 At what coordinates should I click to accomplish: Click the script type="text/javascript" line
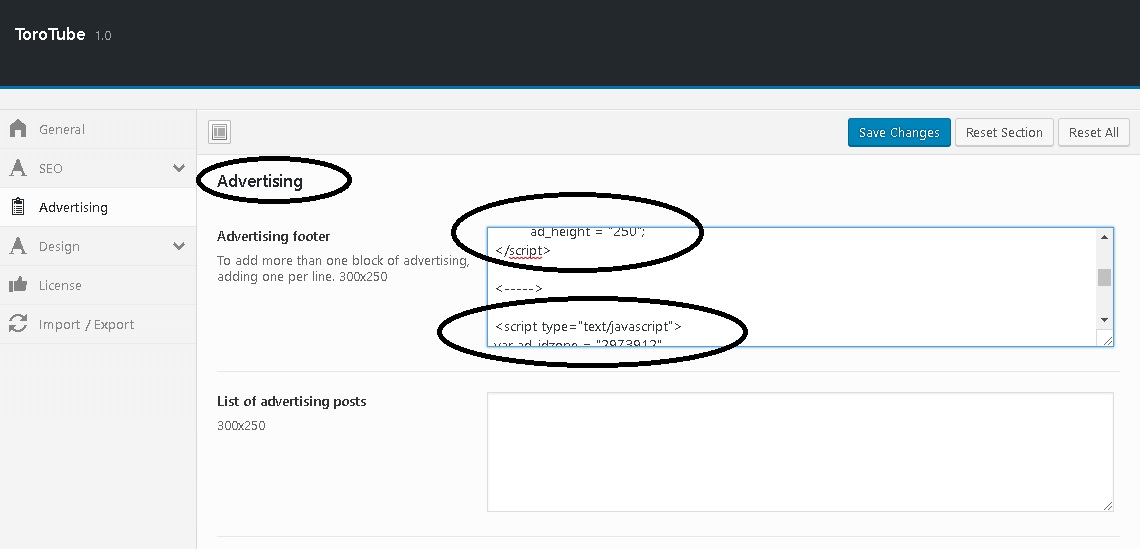pyautogui.click(x=588, y=326)
